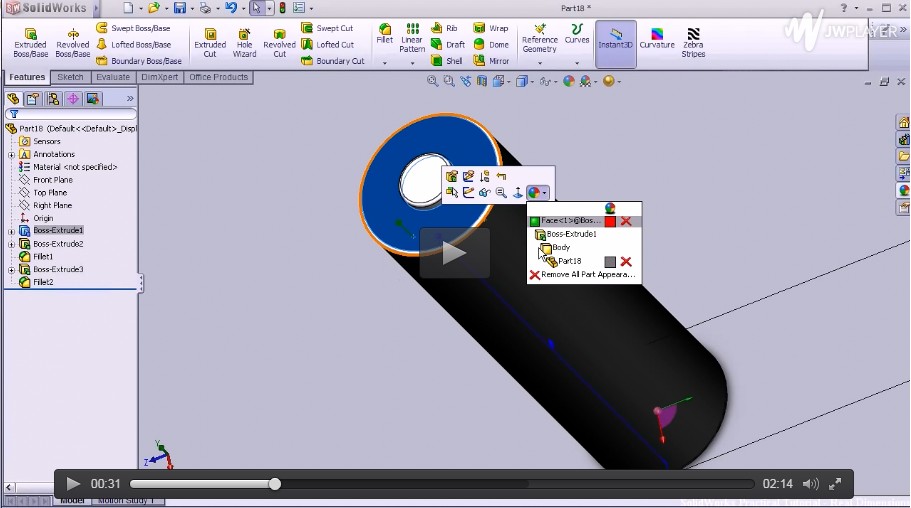
Task: Open the Appearances dropdown in context toolbar
Action: point(544,193)
